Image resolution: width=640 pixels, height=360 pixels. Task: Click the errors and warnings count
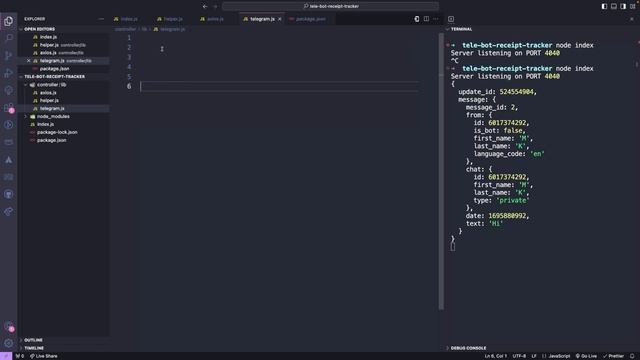click(x=20, y=356)
